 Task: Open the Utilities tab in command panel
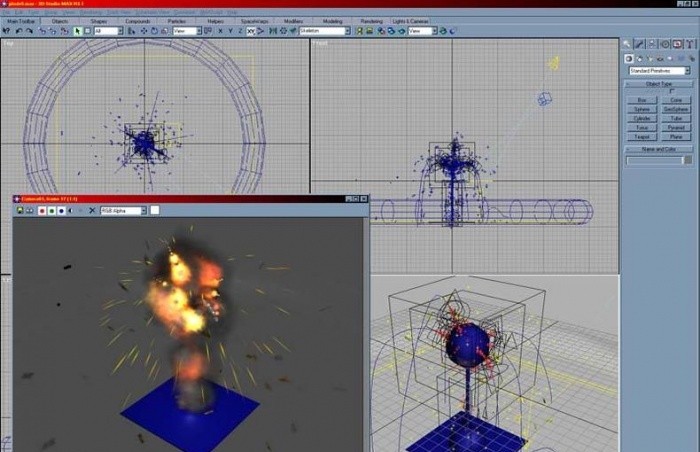click(690, 44)
